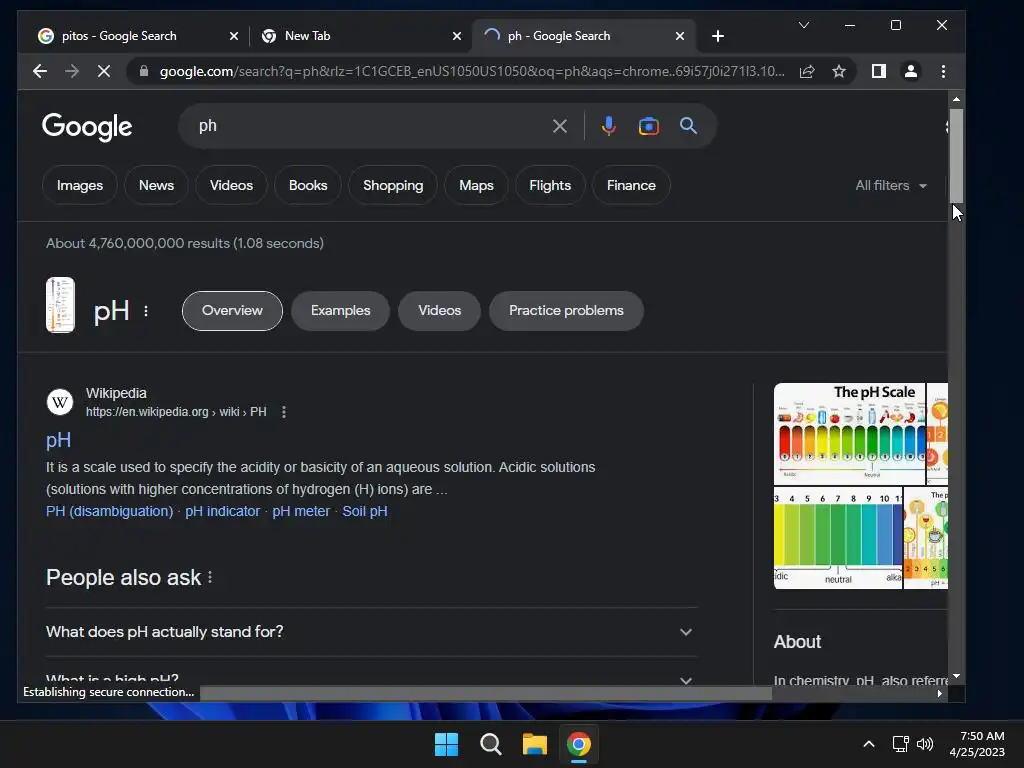The width and height of the screenshot is (1024, 768).
Task: Expand the 'What is a high pH?' question
Action: 370,680
